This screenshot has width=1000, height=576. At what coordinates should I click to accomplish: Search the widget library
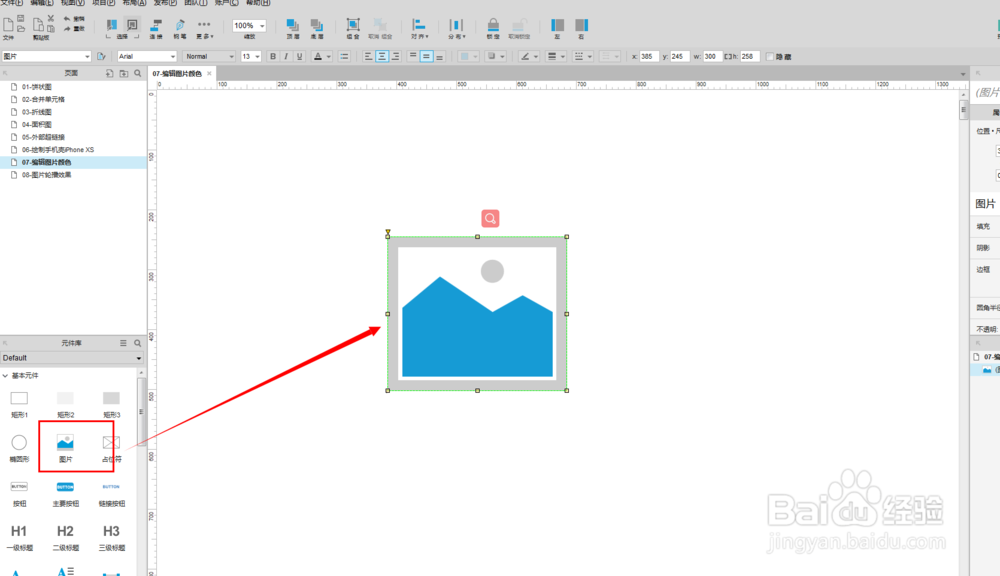pyautogui.click(x=137, y=343)
